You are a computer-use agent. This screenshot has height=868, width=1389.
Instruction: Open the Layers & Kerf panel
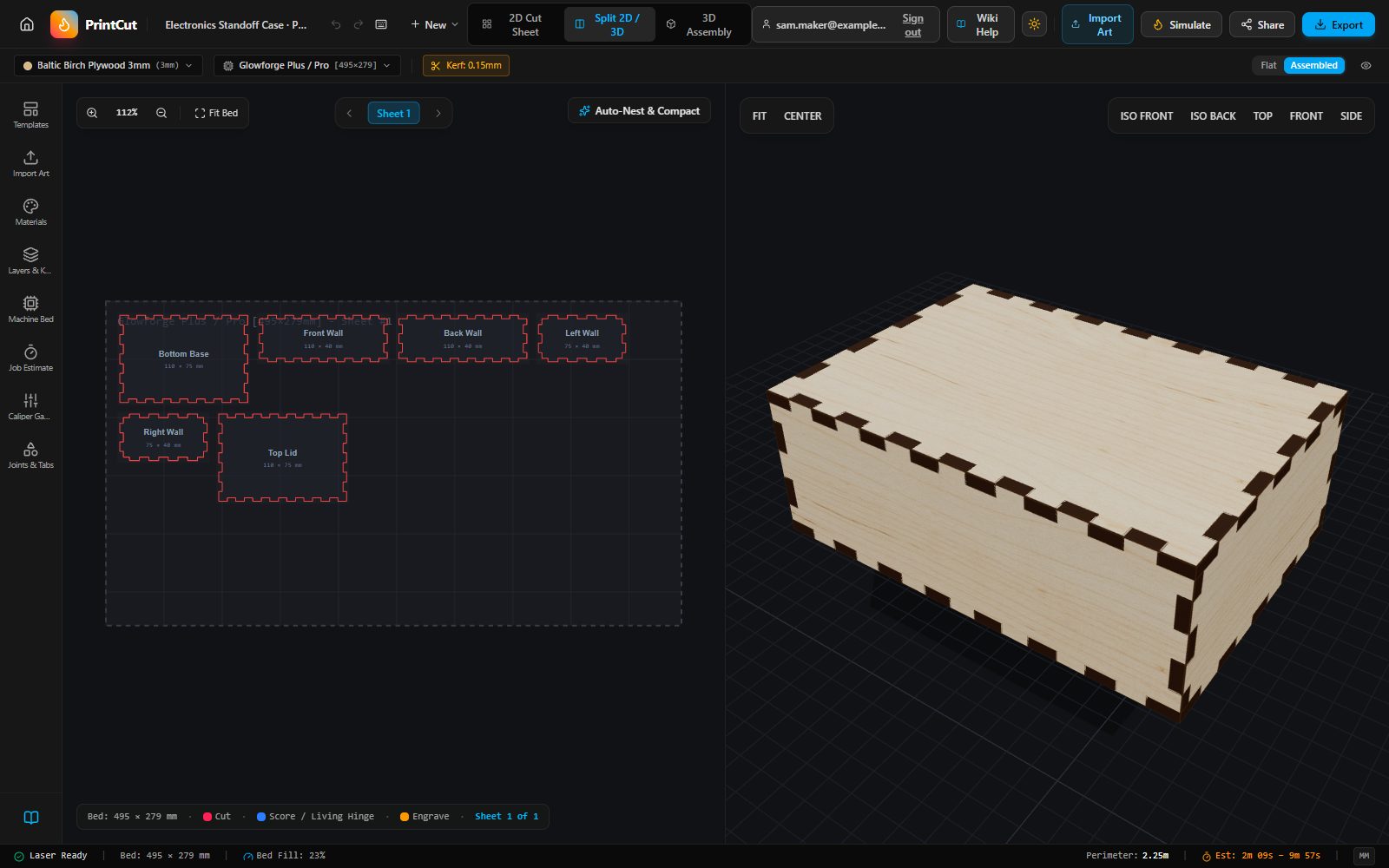point(30,260)
